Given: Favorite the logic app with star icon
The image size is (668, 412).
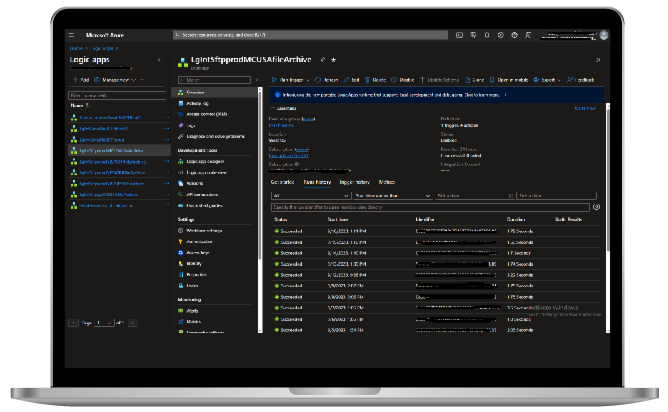Looking at the screenshot, I should click(334, 60).
